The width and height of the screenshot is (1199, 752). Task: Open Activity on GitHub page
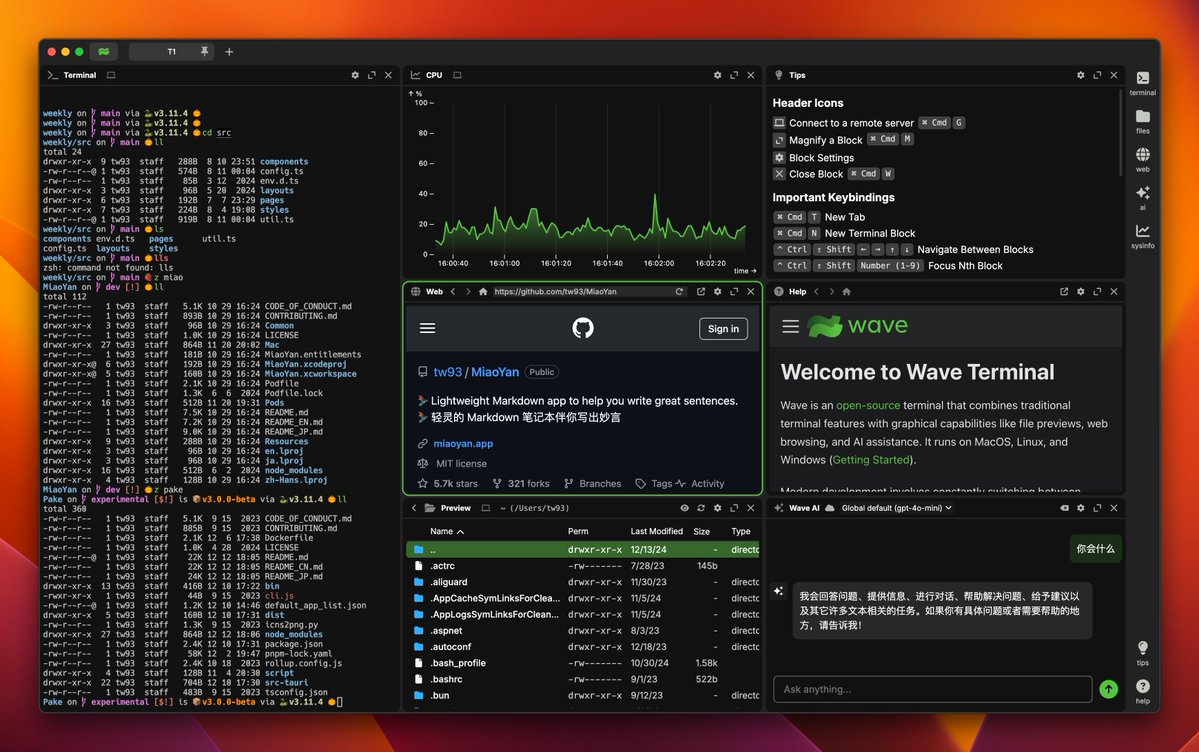pyautogui.click(x=700, y=483)
